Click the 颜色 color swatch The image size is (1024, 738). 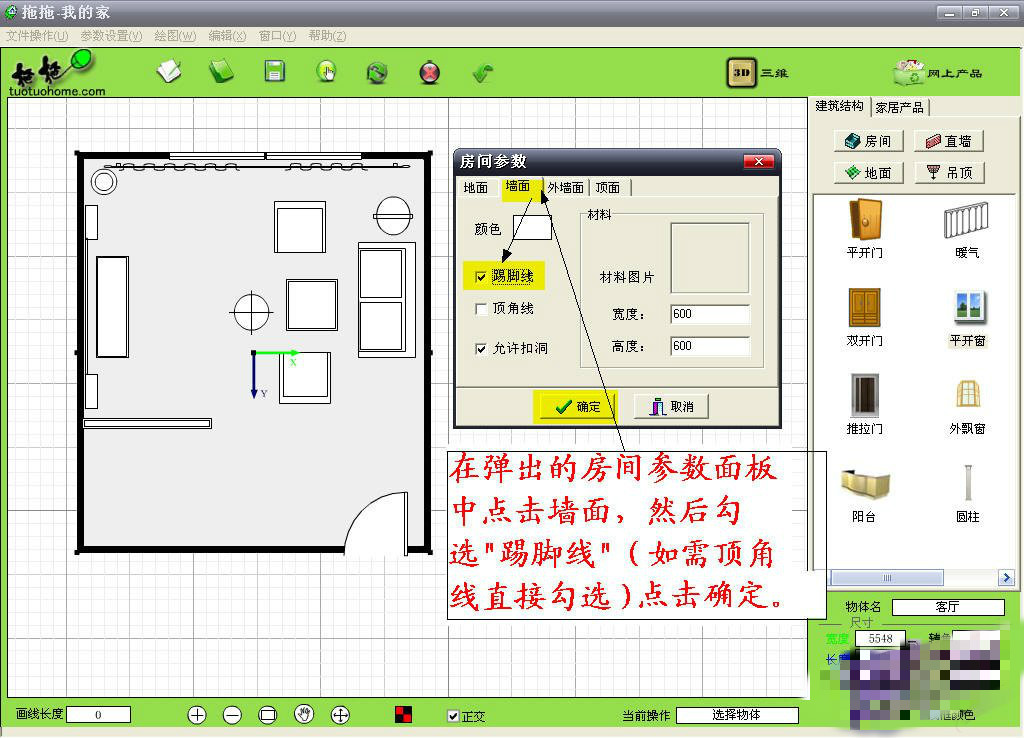(532, 228)
